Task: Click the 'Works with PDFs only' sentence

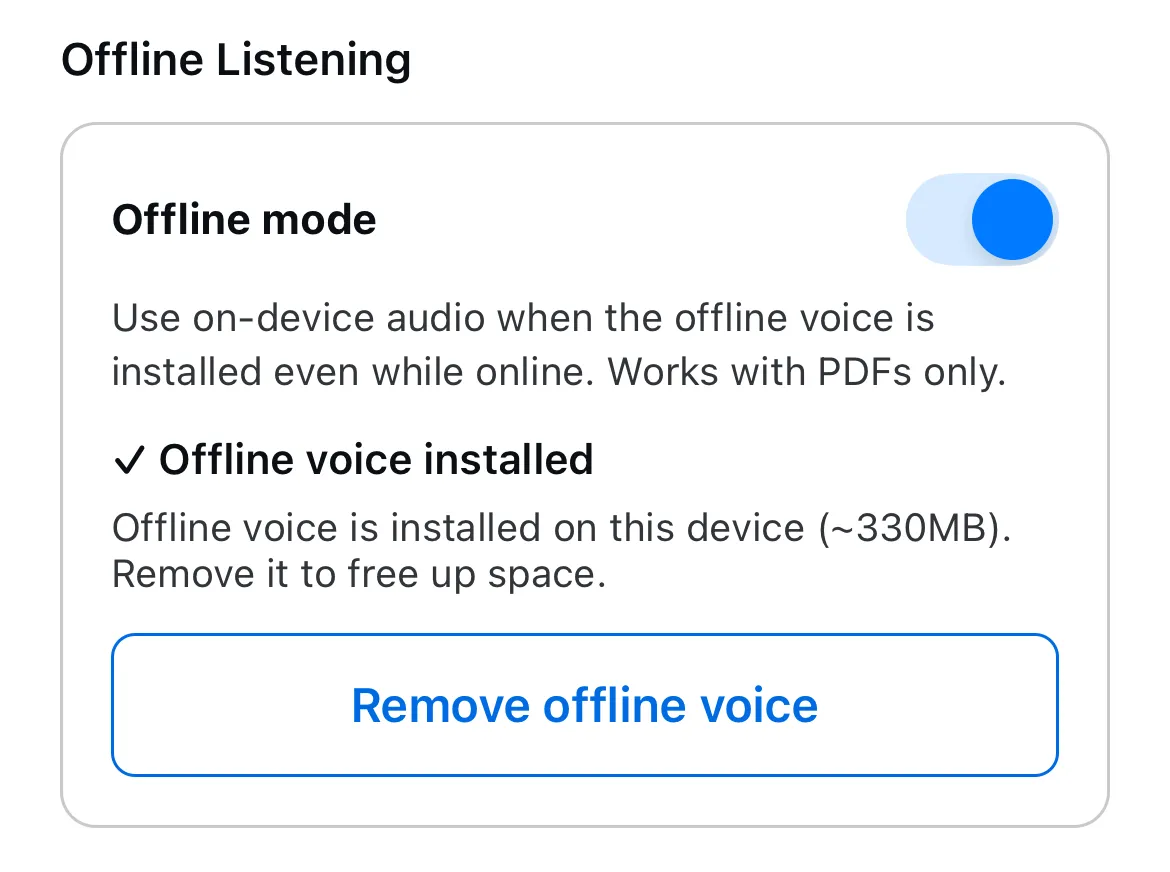Action: 806,372
